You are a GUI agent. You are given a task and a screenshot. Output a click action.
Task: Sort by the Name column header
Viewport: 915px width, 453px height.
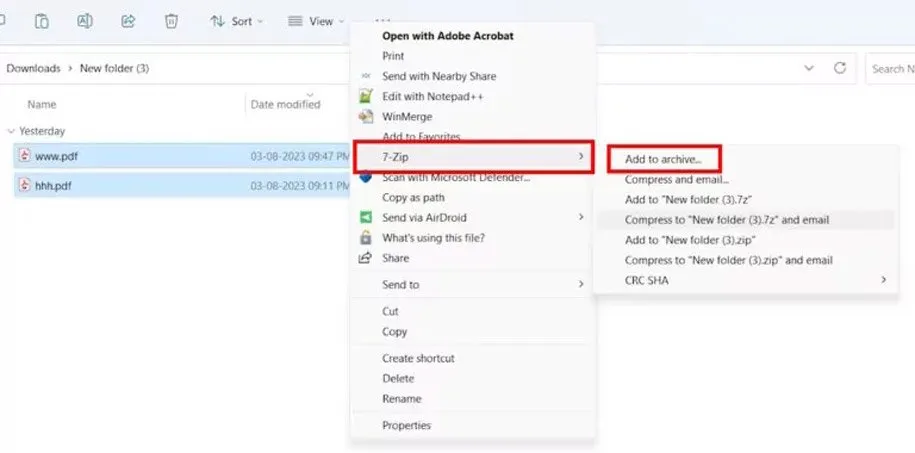(41, 104)
